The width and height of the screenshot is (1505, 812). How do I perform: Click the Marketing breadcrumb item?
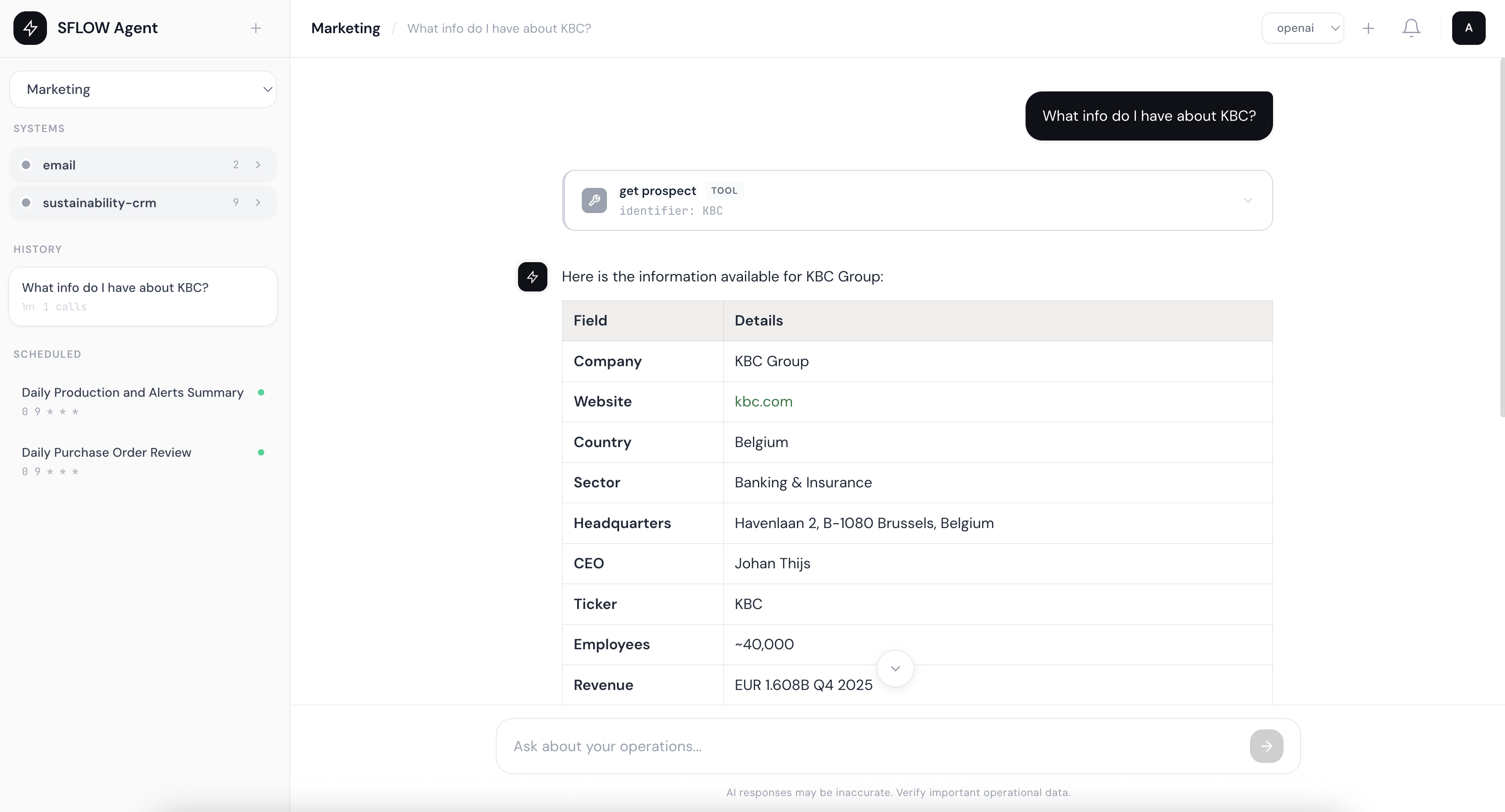(345, 28)
